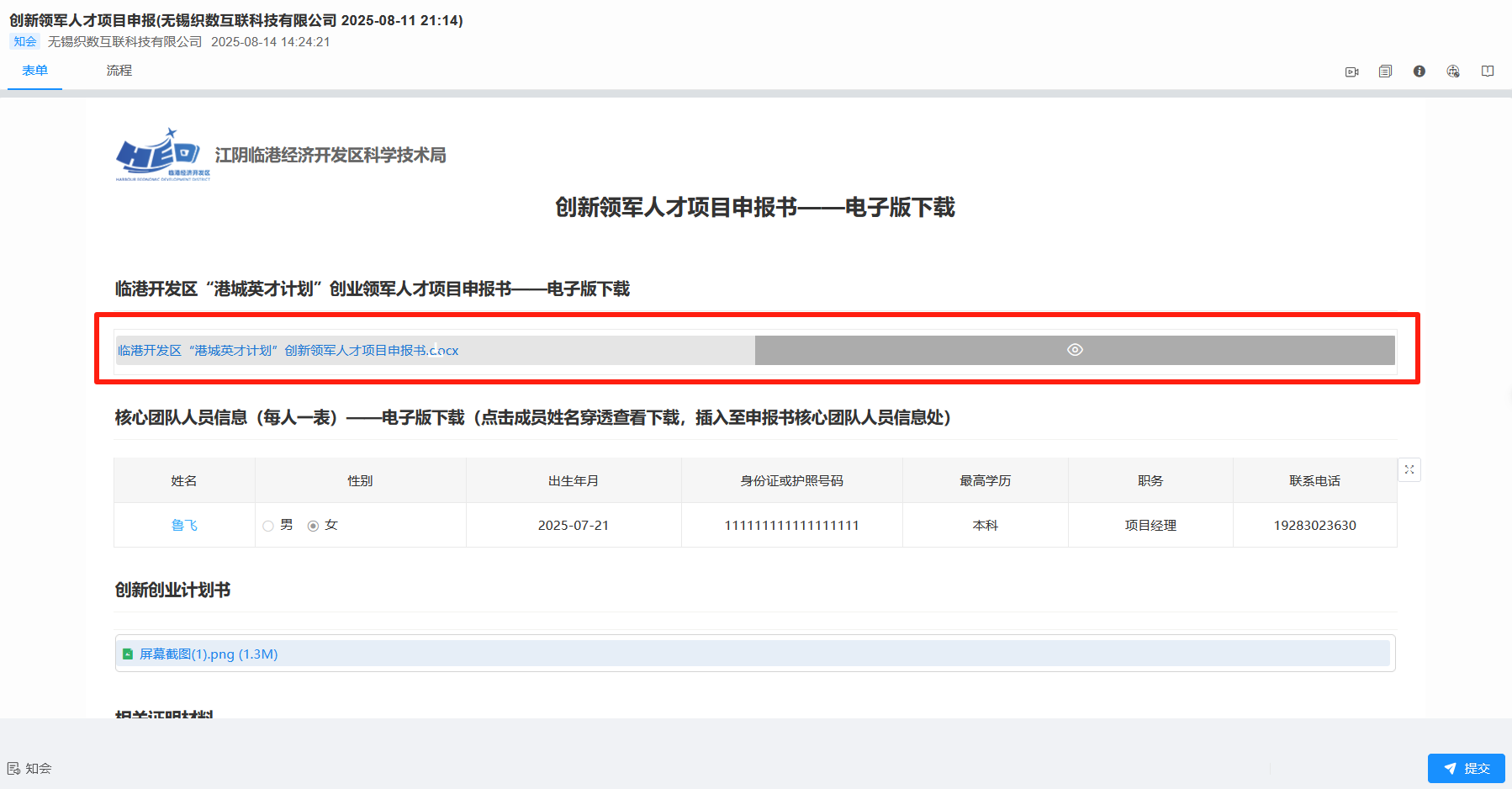
Task: Click the 江阴临港经济开发区 logo image
Action: pos(162,155)
